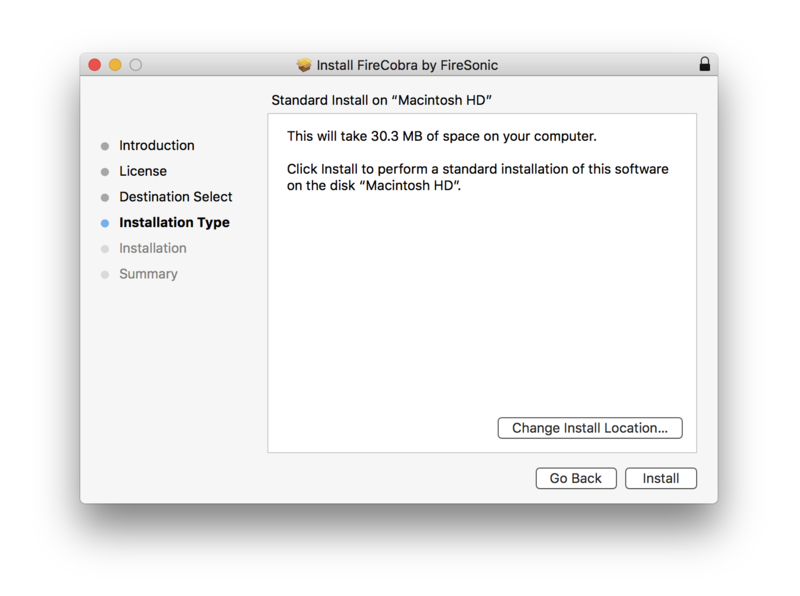The image size is (800, 596).
Task: Click the dimmed Summary step label
Action: tap(148, 274)
